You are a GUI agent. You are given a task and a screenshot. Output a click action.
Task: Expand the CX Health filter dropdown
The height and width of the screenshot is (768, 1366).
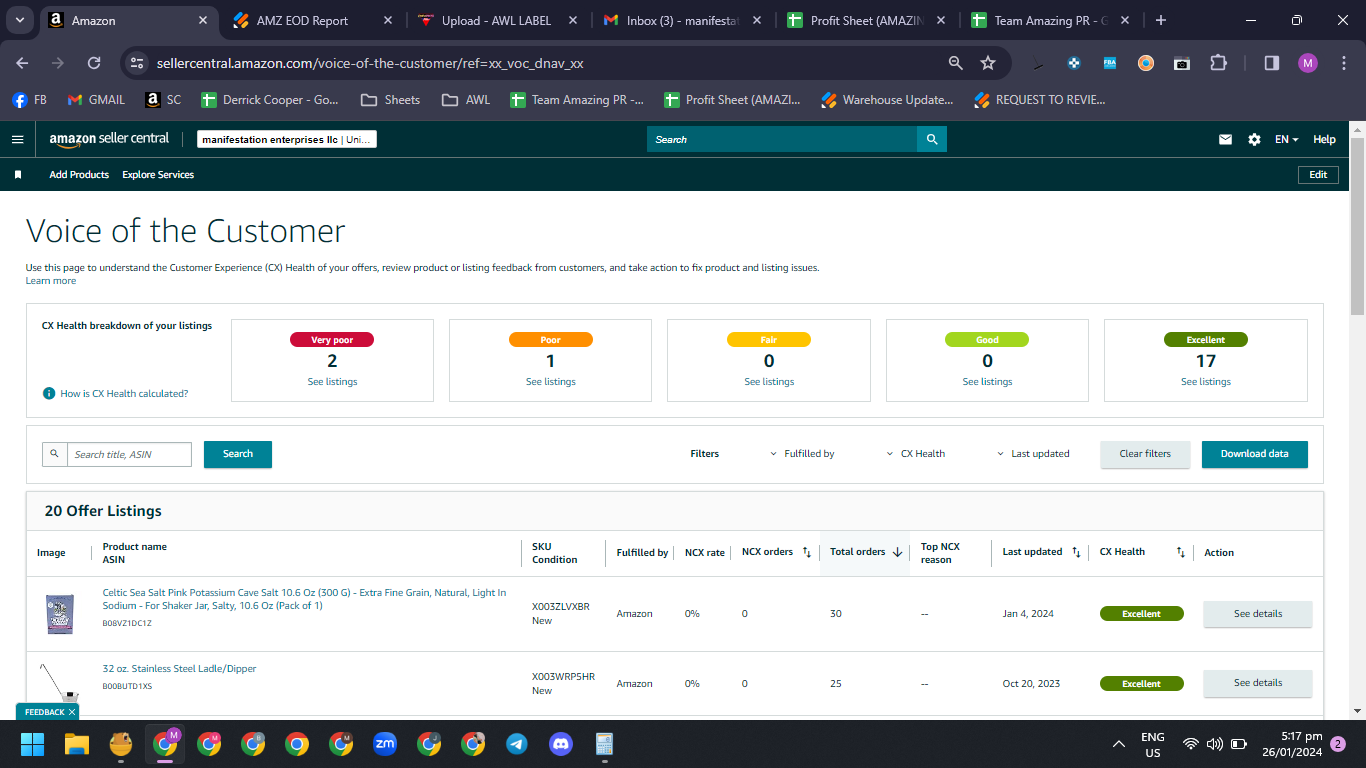[x=916, y=454]
